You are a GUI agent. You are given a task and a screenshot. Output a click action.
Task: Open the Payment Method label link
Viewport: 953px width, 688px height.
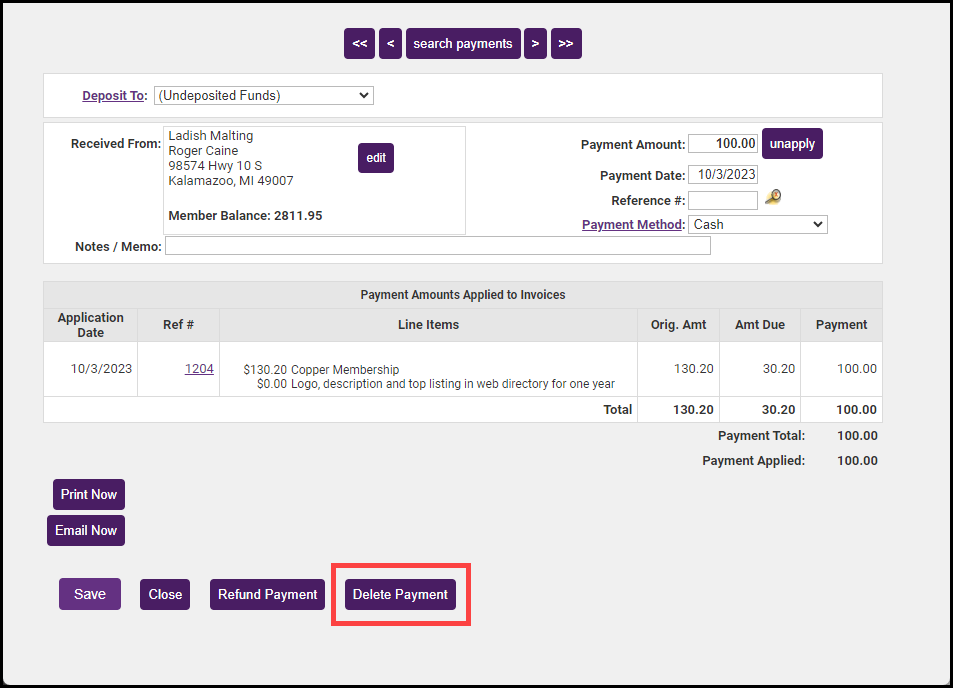click(x=632, y=225)
